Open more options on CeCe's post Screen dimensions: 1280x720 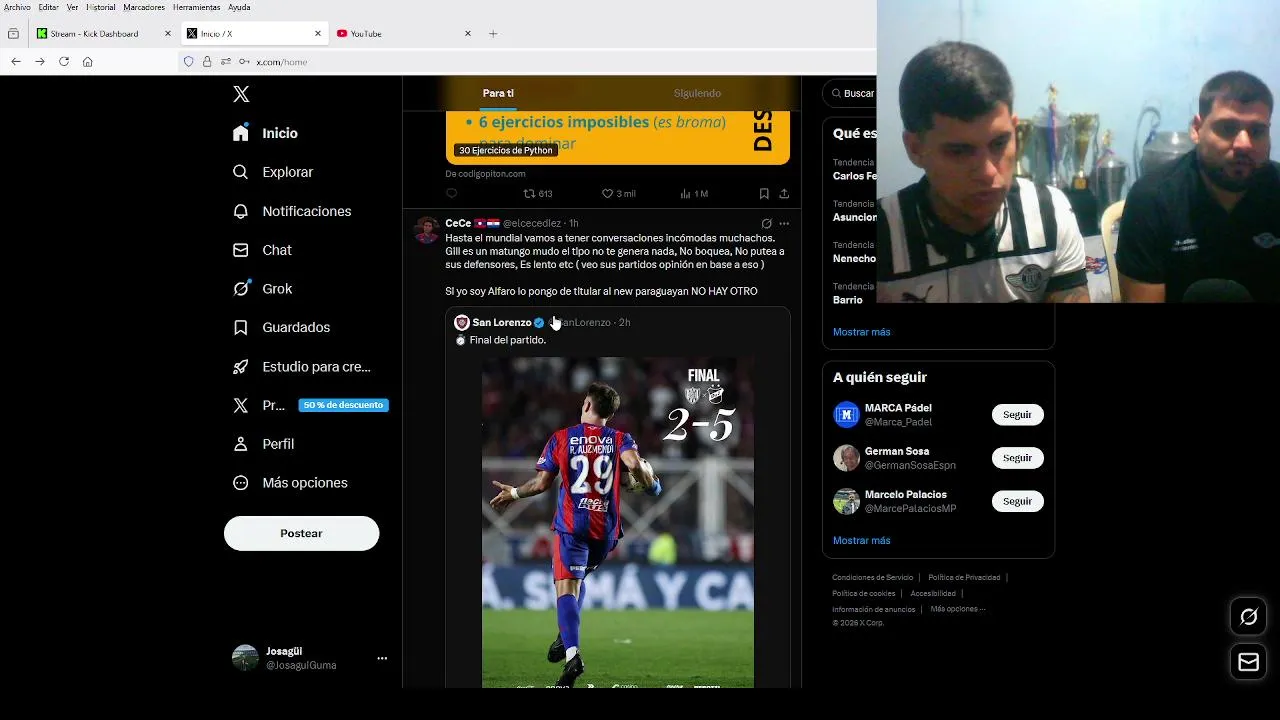click(784, 223)
